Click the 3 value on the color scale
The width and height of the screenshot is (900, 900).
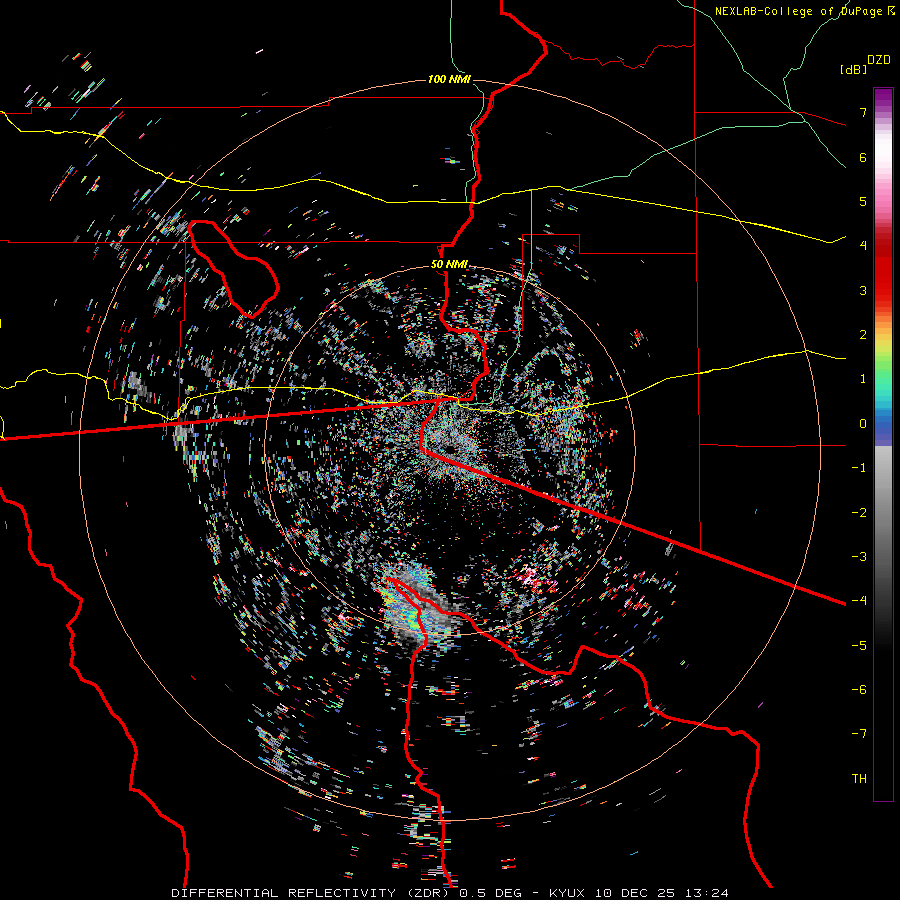(x=863, y=290)
